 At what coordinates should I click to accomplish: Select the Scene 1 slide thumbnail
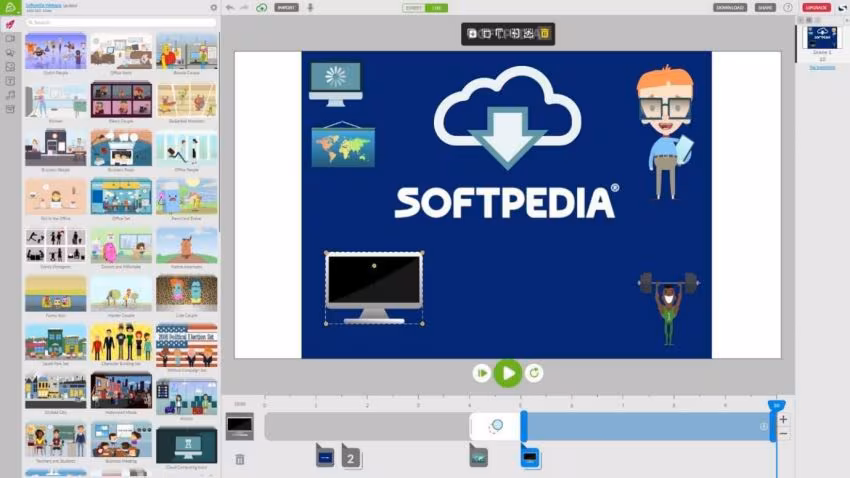pyautogui.click(x=822, y=38)
